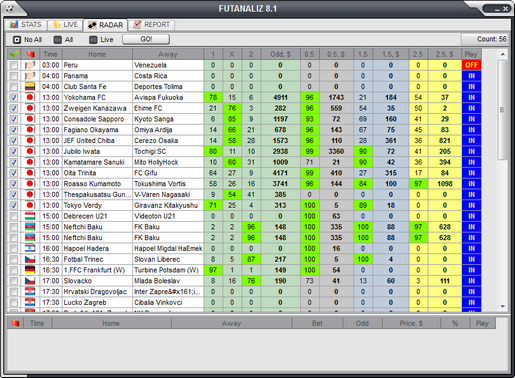Select the Live radio option
The width and height of the screenshot is (515, 378).
point(102,40)
